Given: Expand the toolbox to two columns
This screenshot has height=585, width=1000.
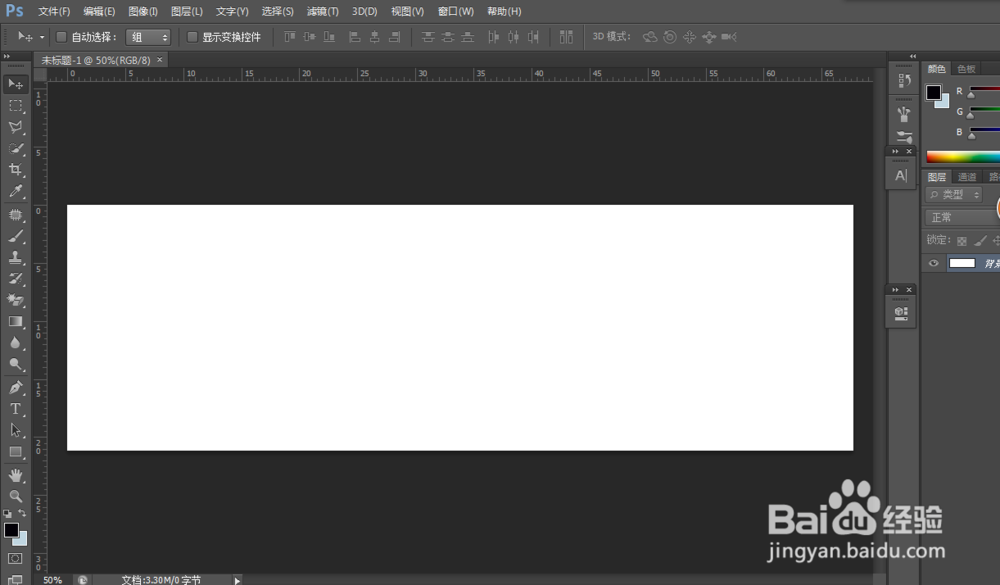Looking at the screenshot, I should [6, 56].
